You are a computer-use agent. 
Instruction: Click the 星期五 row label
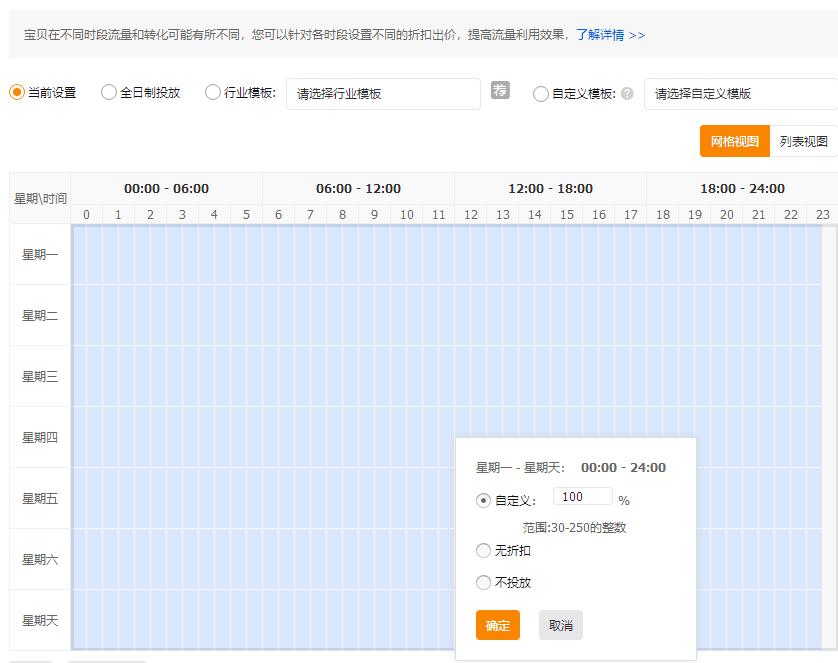point(40,498)
